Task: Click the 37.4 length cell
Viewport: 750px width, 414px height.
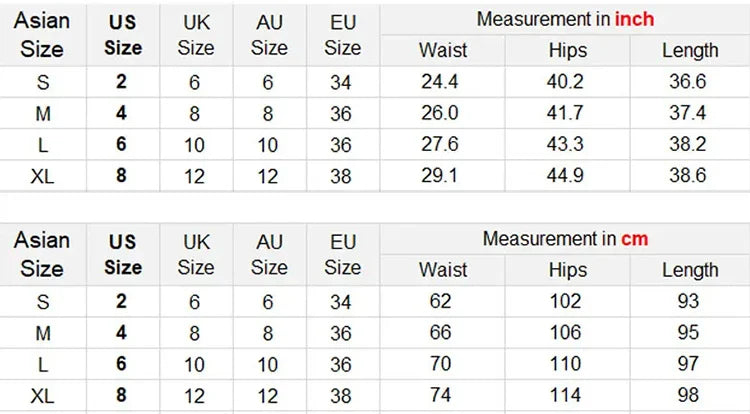Action: point(688,114)
